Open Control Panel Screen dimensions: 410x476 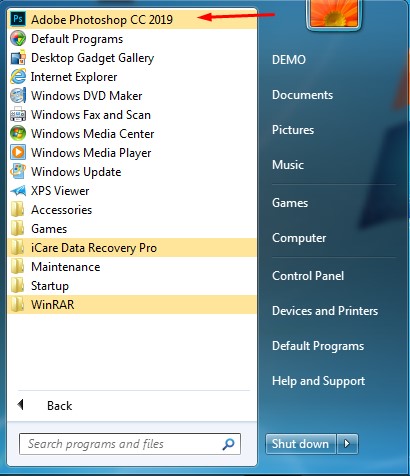(x=308, y=276)
